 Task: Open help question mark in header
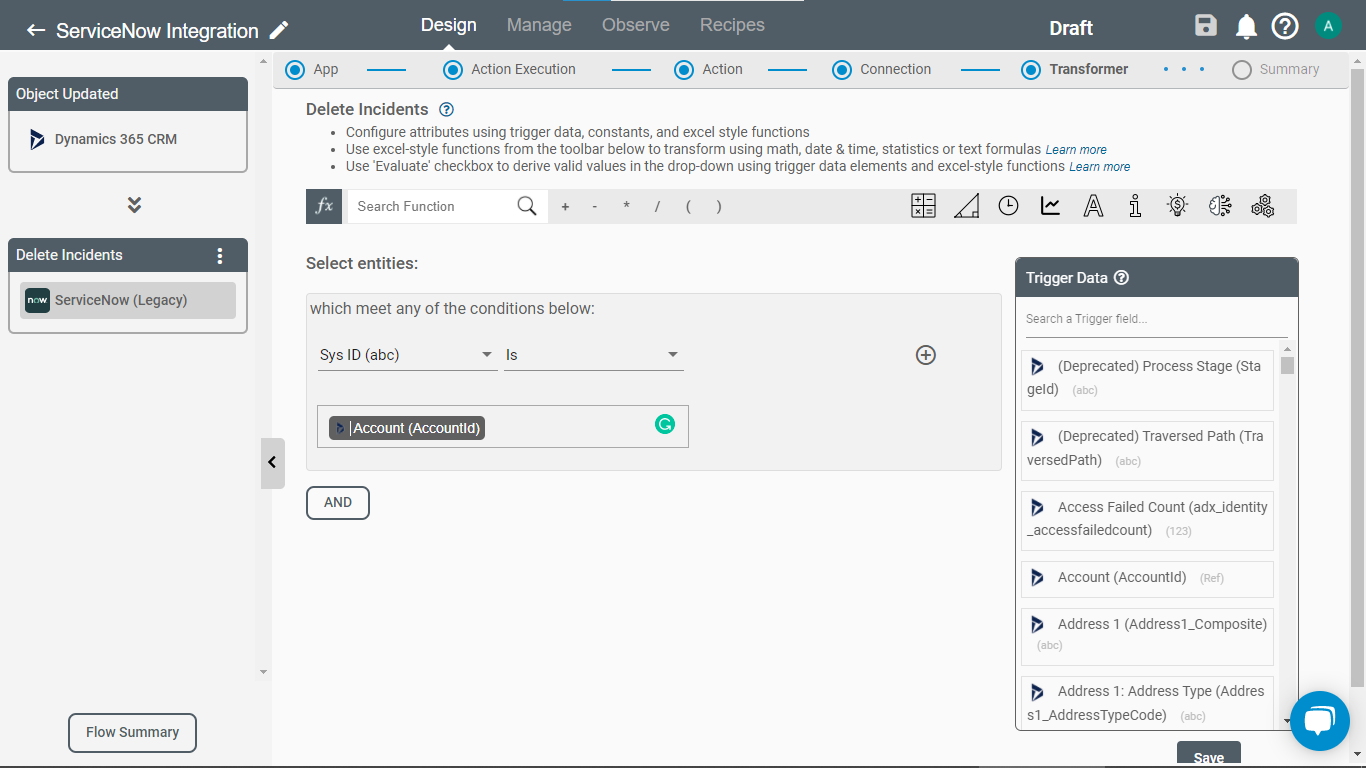(1285, 26)
